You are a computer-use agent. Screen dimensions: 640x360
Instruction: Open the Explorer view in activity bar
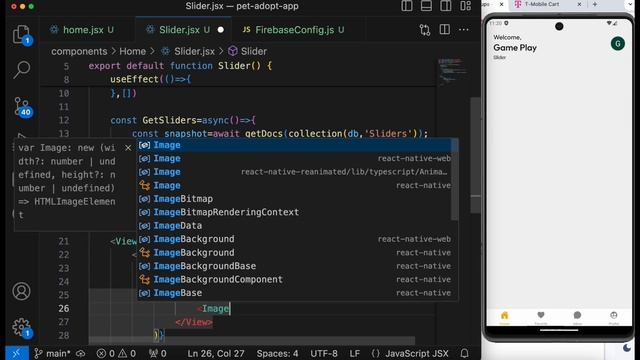[21, 35]
